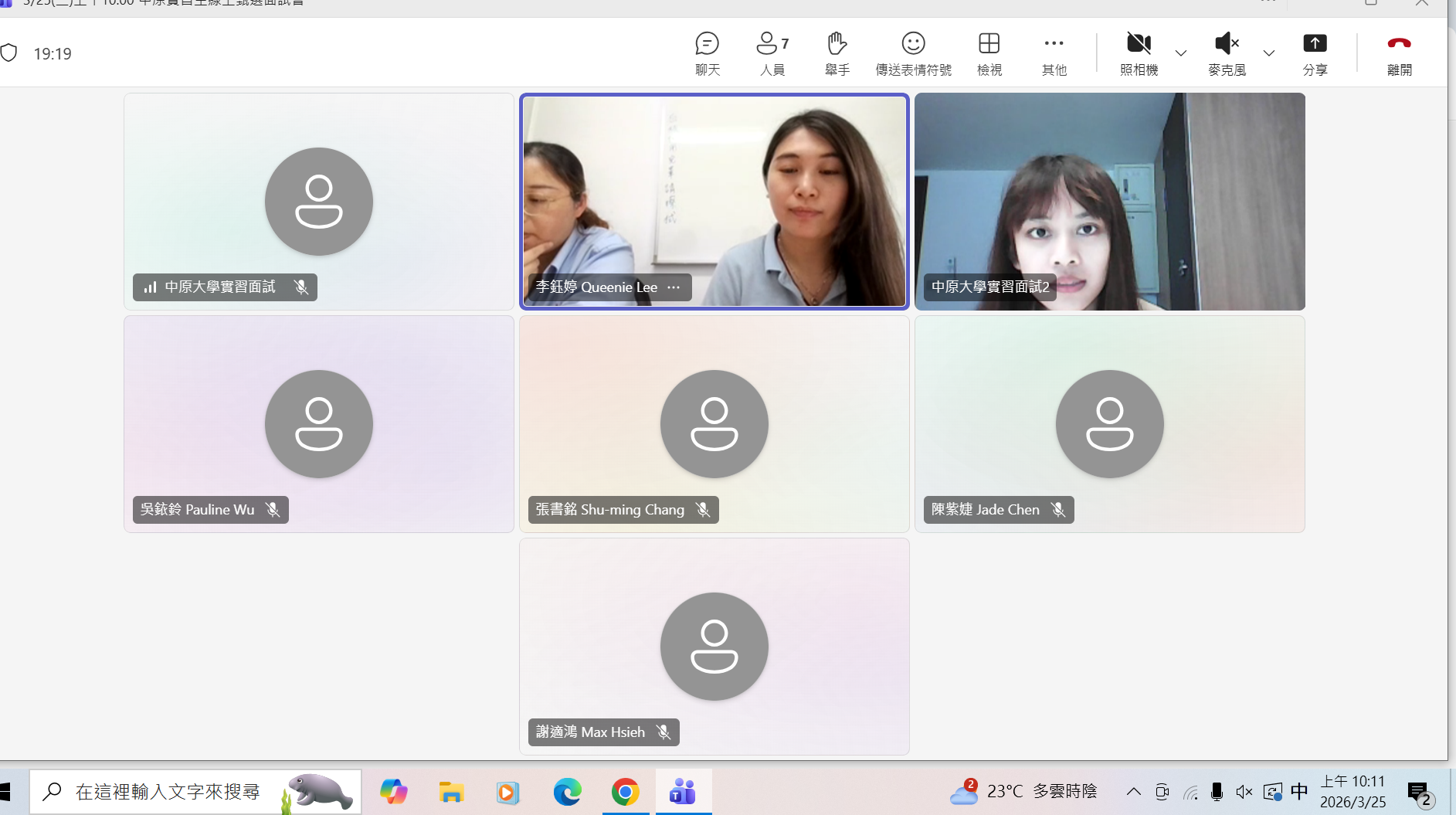Click the shield security icon beside timer
1456x815 pixels.
[x=9, y=53]
